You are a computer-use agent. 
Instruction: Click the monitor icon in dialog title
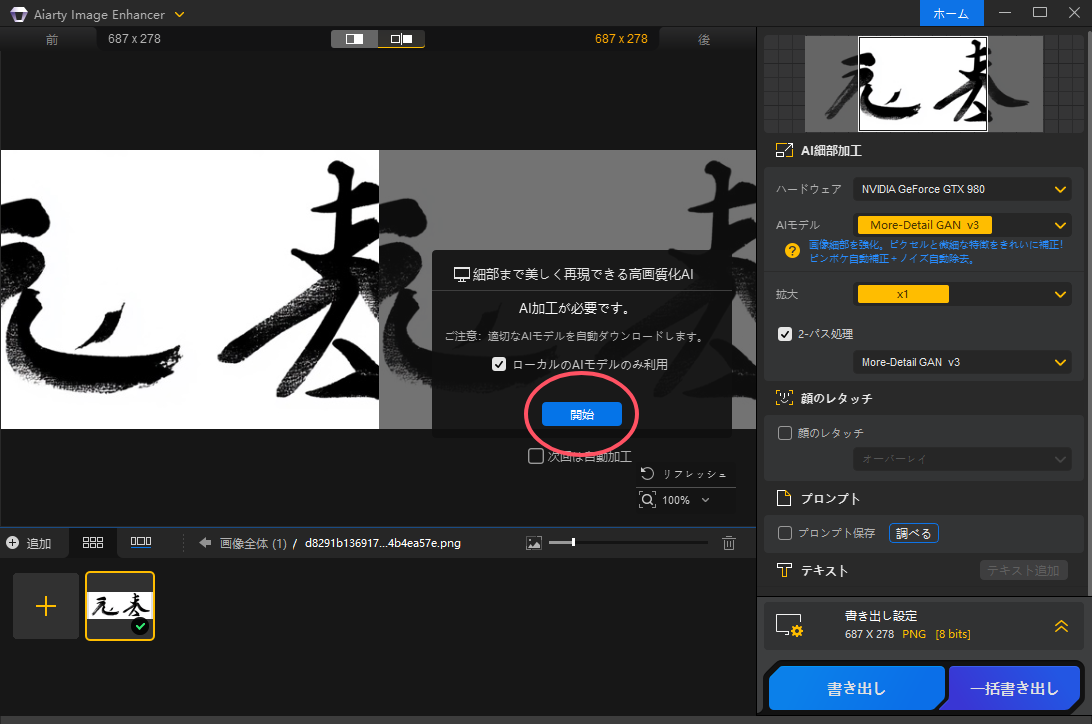click(462, 274)
